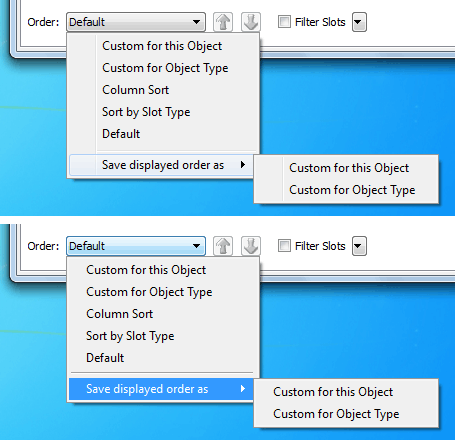Expand the unhighlighted Save displayed order as item
Screen dimensions: 455x440
click(161, 165)
